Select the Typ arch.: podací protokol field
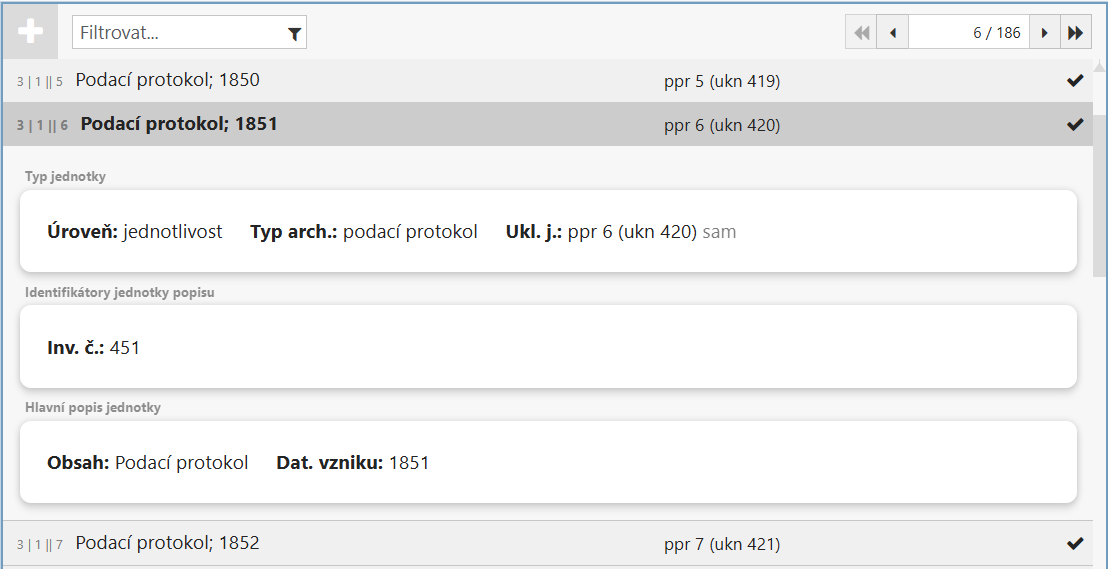The width and height of the screenshot is (1108, 569). pyautogui.click(x=364, y=231)
